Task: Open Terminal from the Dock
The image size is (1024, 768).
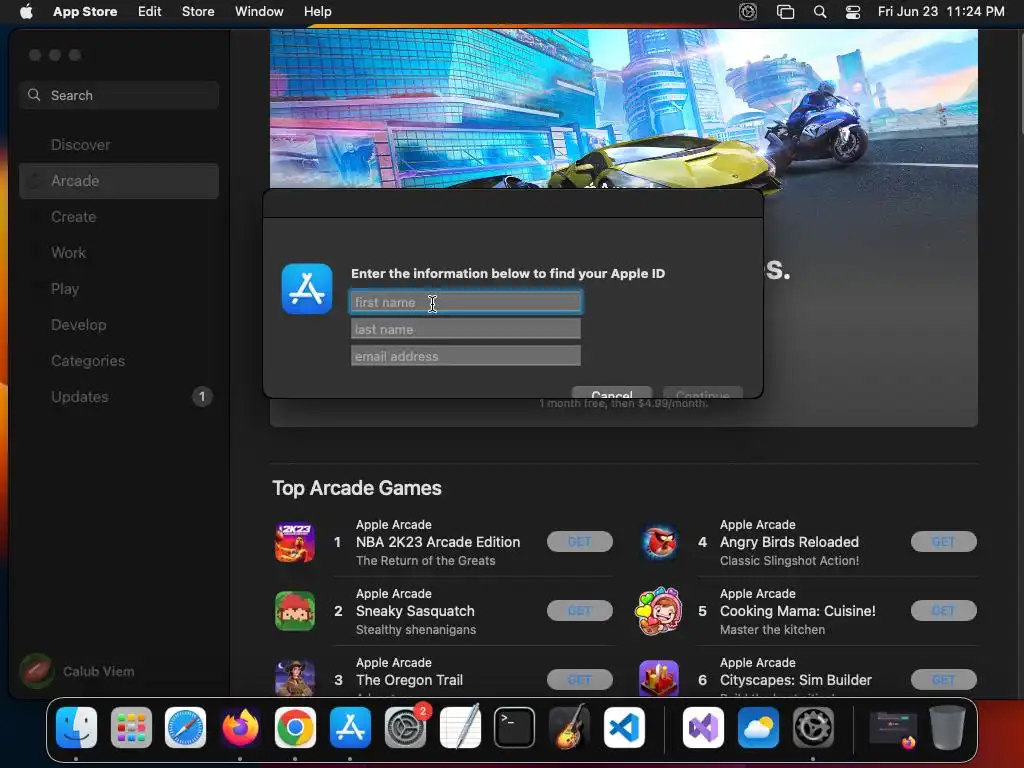Action: pyautogui.click(x=515, y=727)
